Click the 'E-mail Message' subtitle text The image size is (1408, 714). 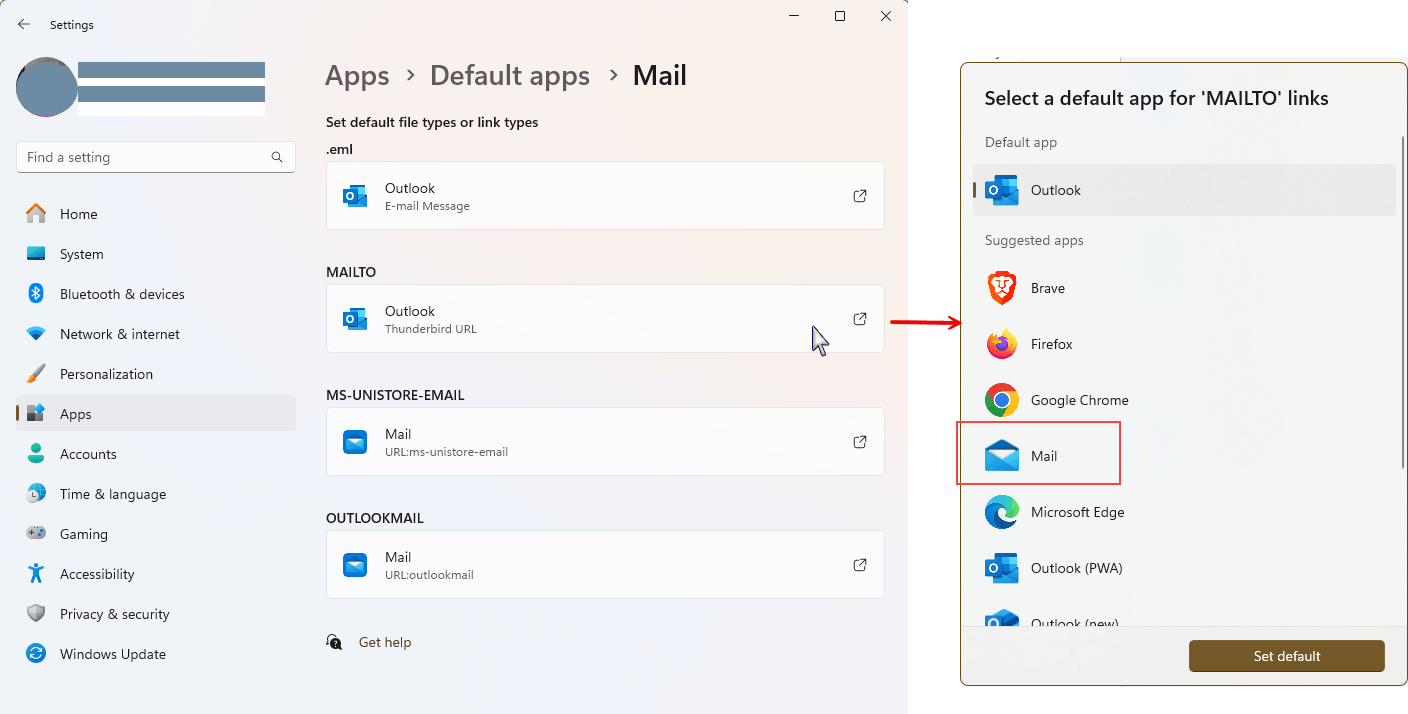click(427, 206)
